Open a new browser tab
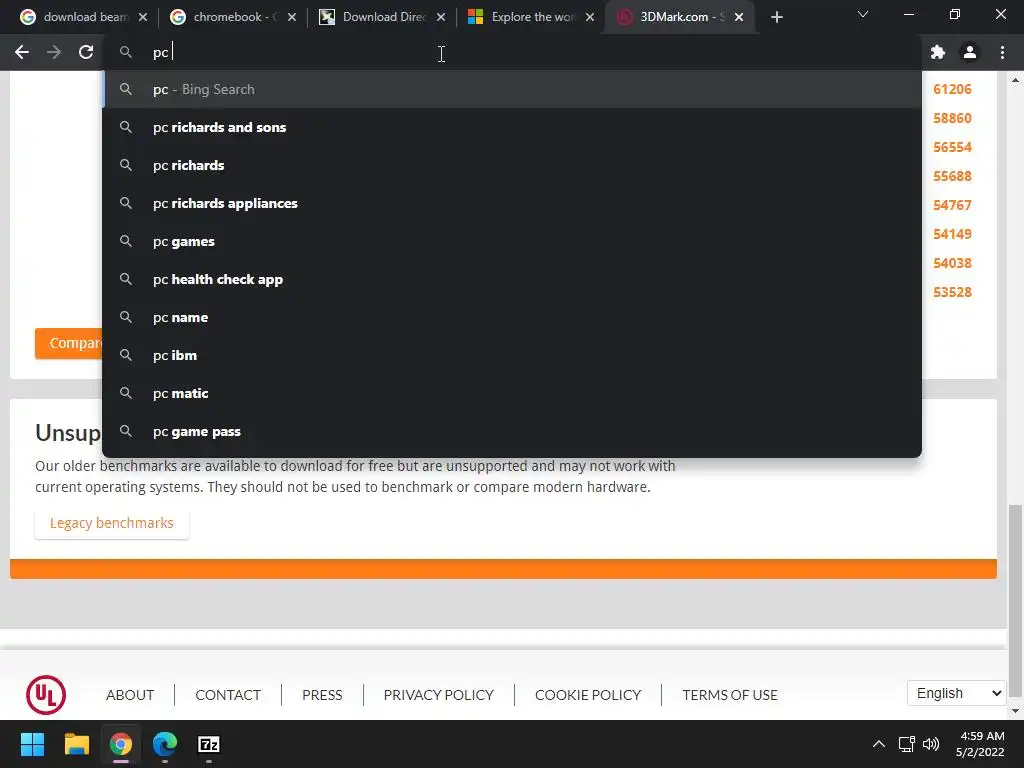Viewport: 1024px width, 768px height. [776, 18]
